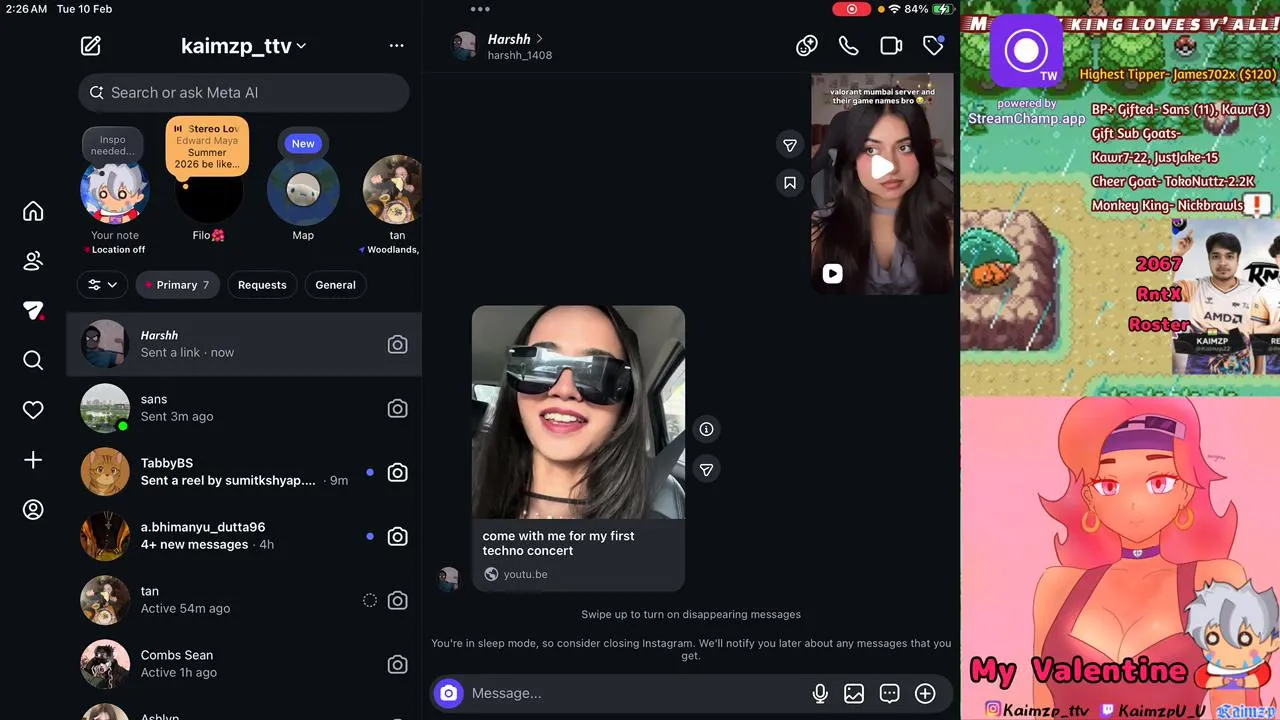Play the shared valorant mumbai server reel
1280x720 pixels.
click(x=882, y=166)
